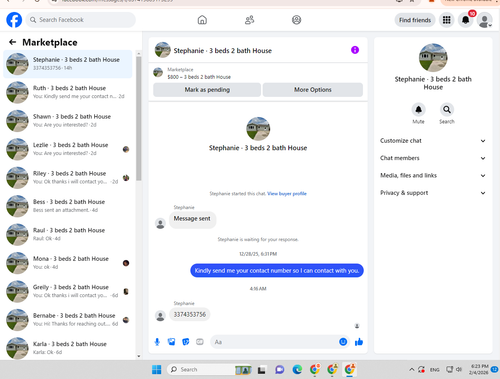
Task: Choose a GIF icon in composer
Action: point(200,342)
